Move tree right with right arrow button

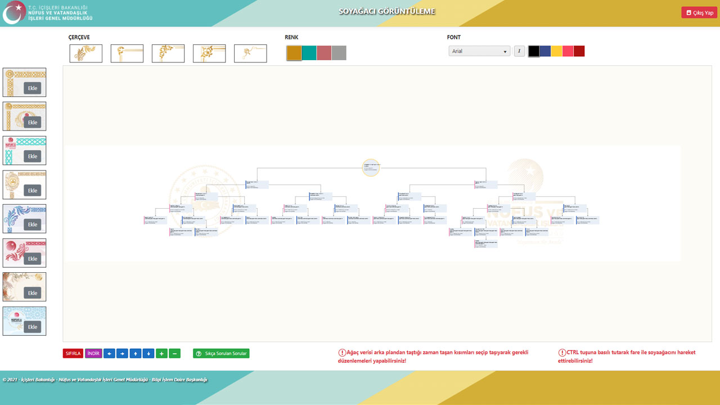pyautogui.click(x=122, y=353)
